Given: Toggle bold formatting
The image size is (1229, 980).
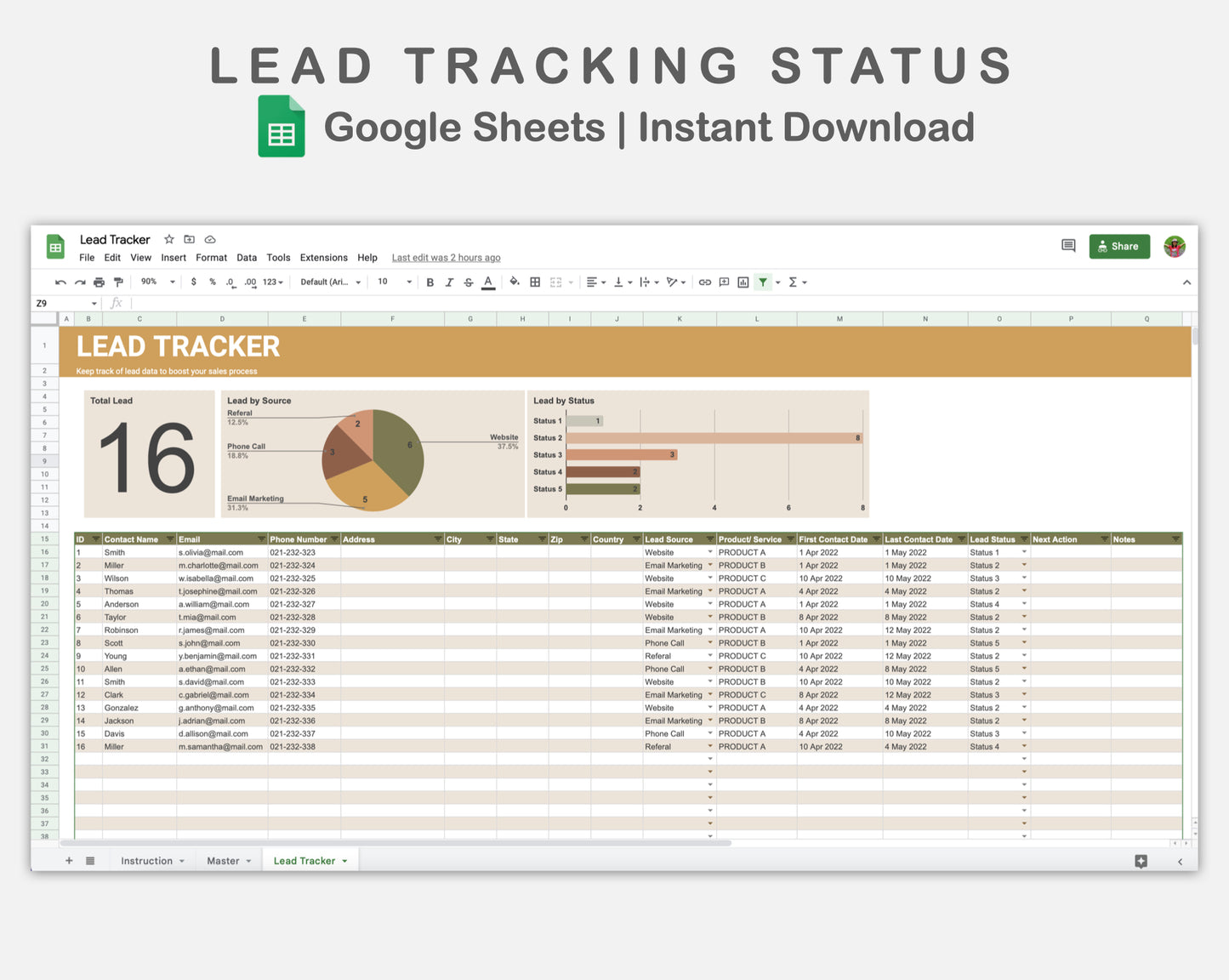Looking at the screenshot, I should 429,282.
